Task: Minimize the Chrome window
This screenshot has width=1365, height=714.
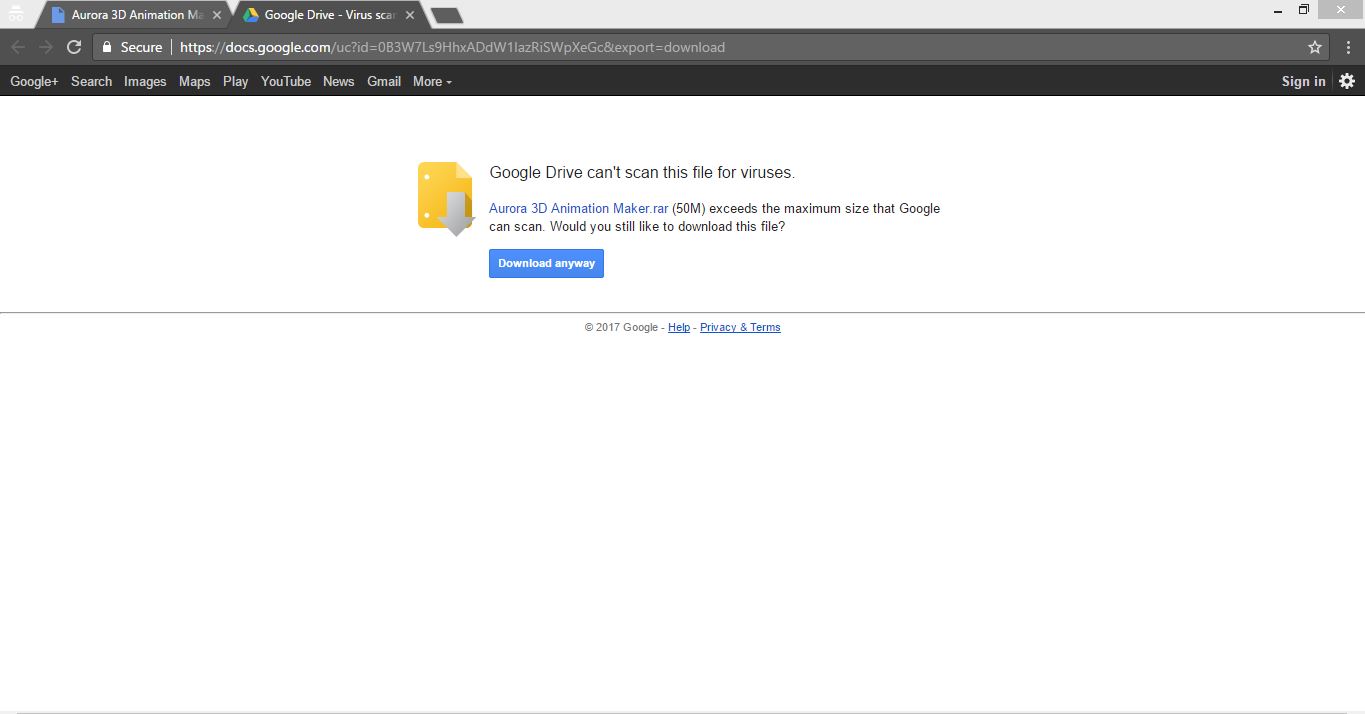Action: coord(1279,10)
